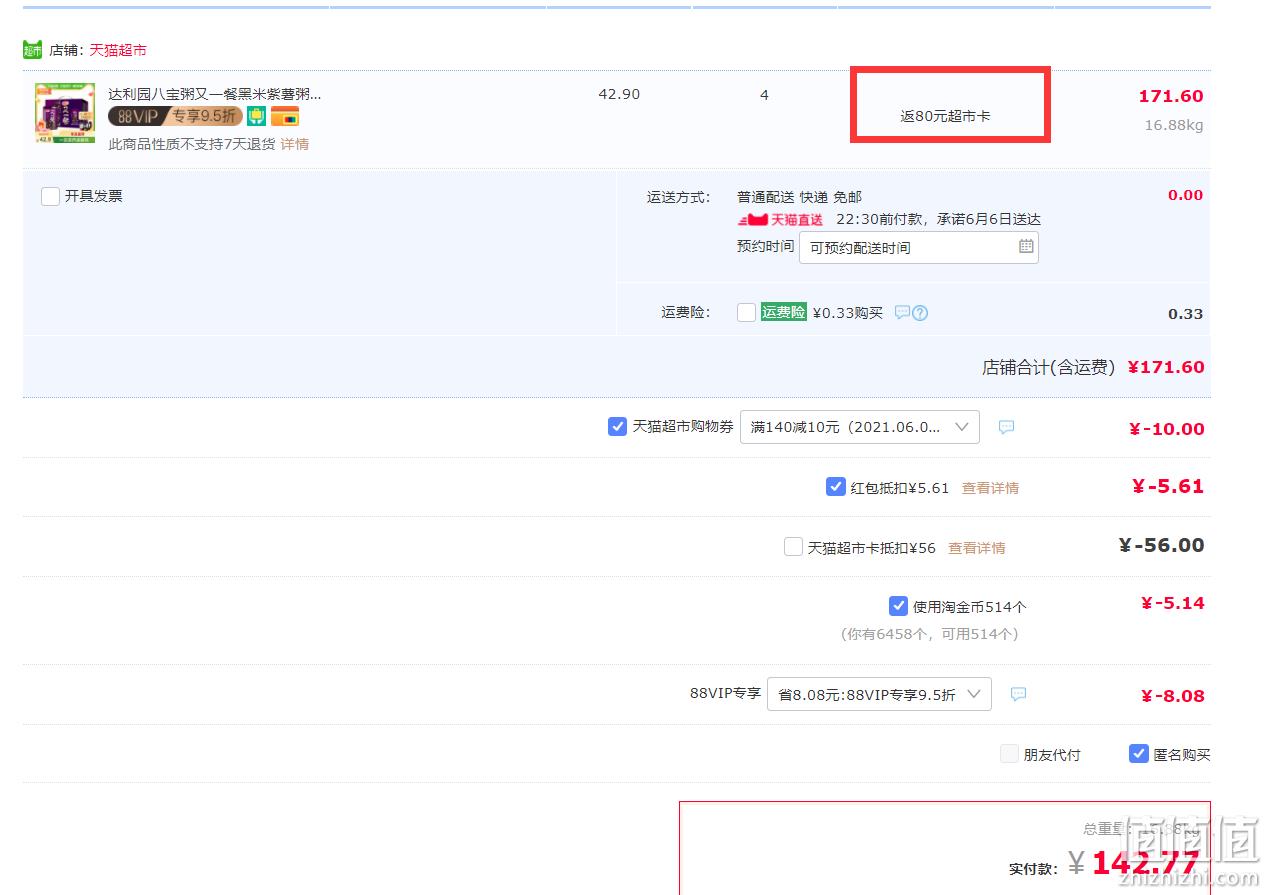The width and height of the screenshot is (1268, 895).
Task: Open the 达利园八宝粥 product title link
Action: click(x=215, y=94)
